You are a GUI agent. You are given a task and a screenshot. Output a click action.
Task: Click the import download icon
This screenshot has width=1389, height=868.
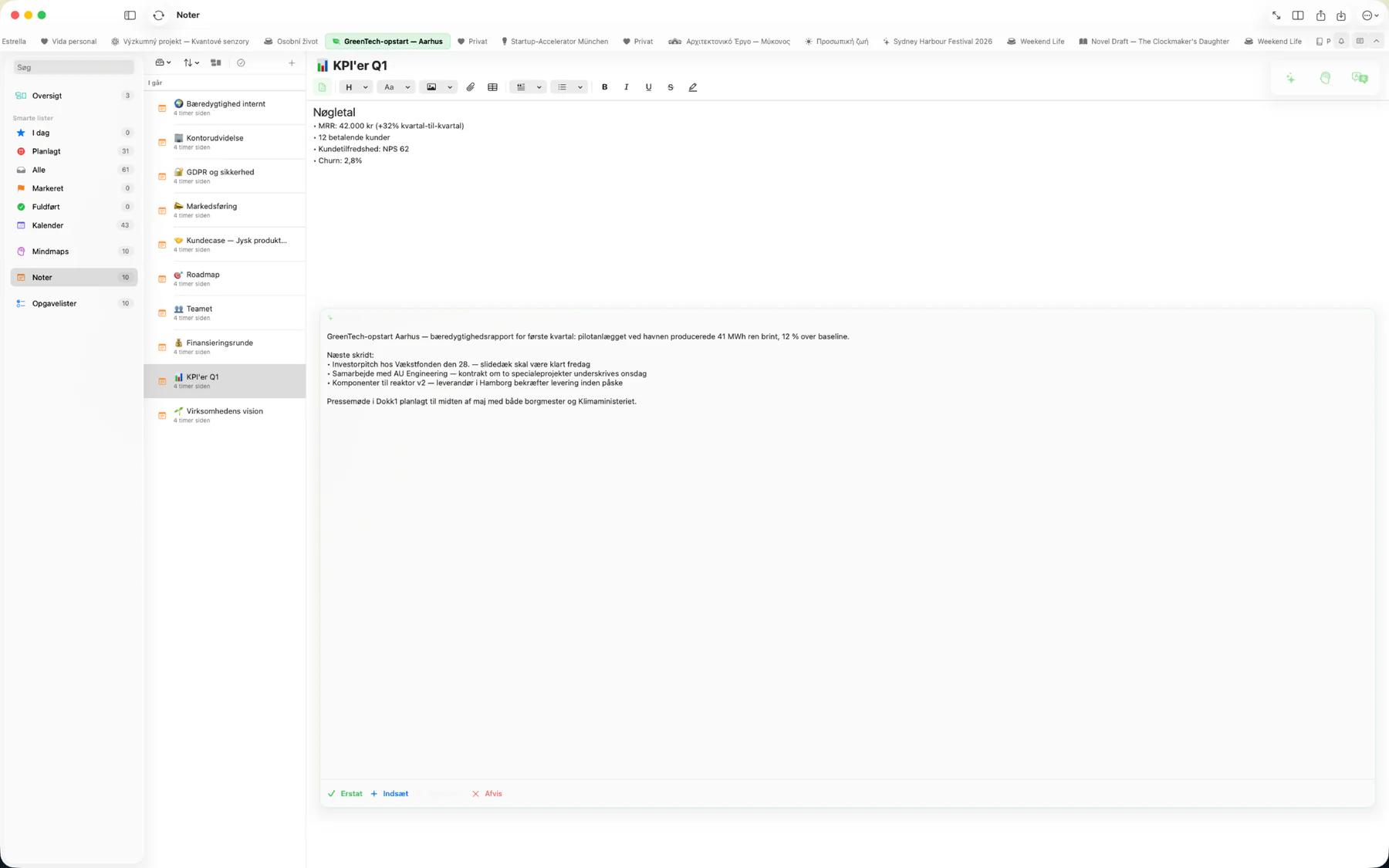[1341, 15]
